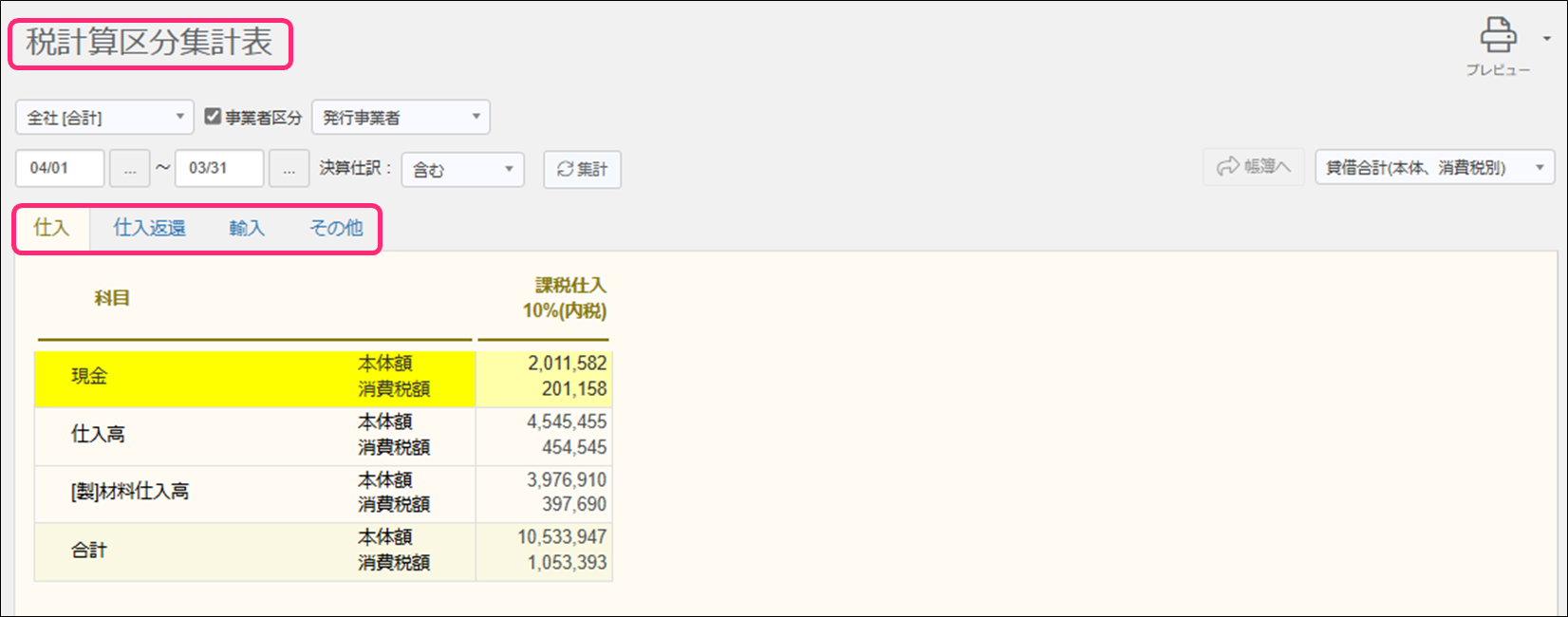Expand the 発行事業者 dropdown
Screen dimensions: 1568x617
(401, 118)
